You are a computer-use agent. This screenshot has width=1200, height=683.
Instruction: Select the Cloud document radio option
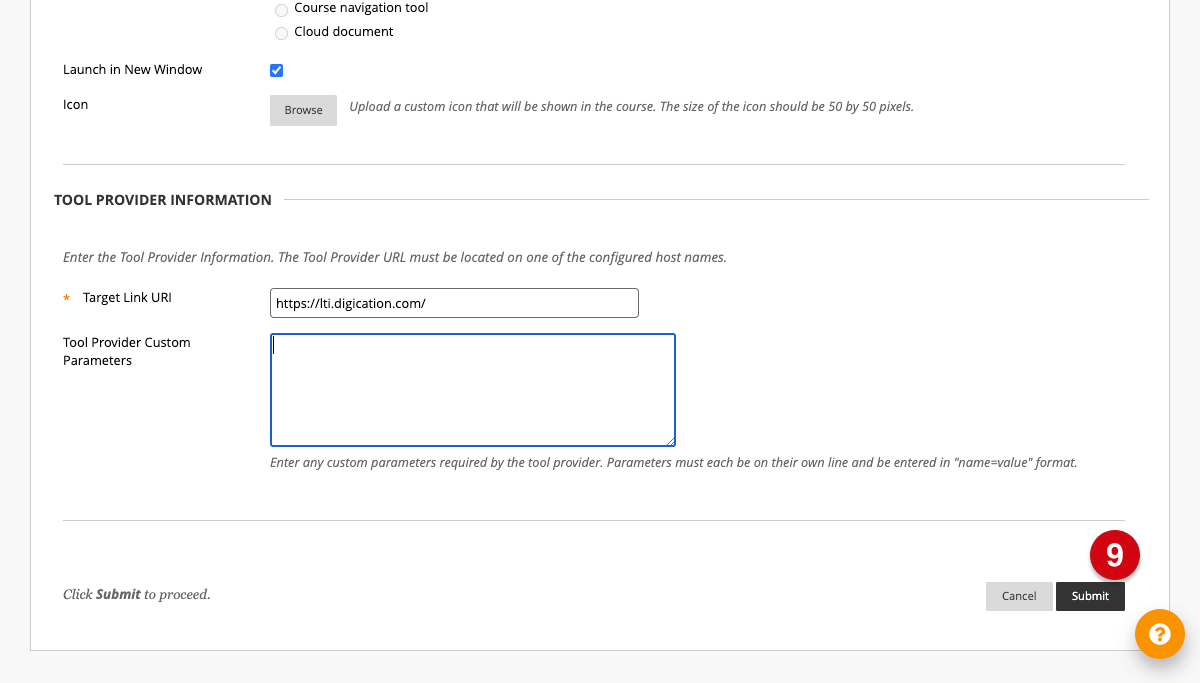[x=281, y=34]
